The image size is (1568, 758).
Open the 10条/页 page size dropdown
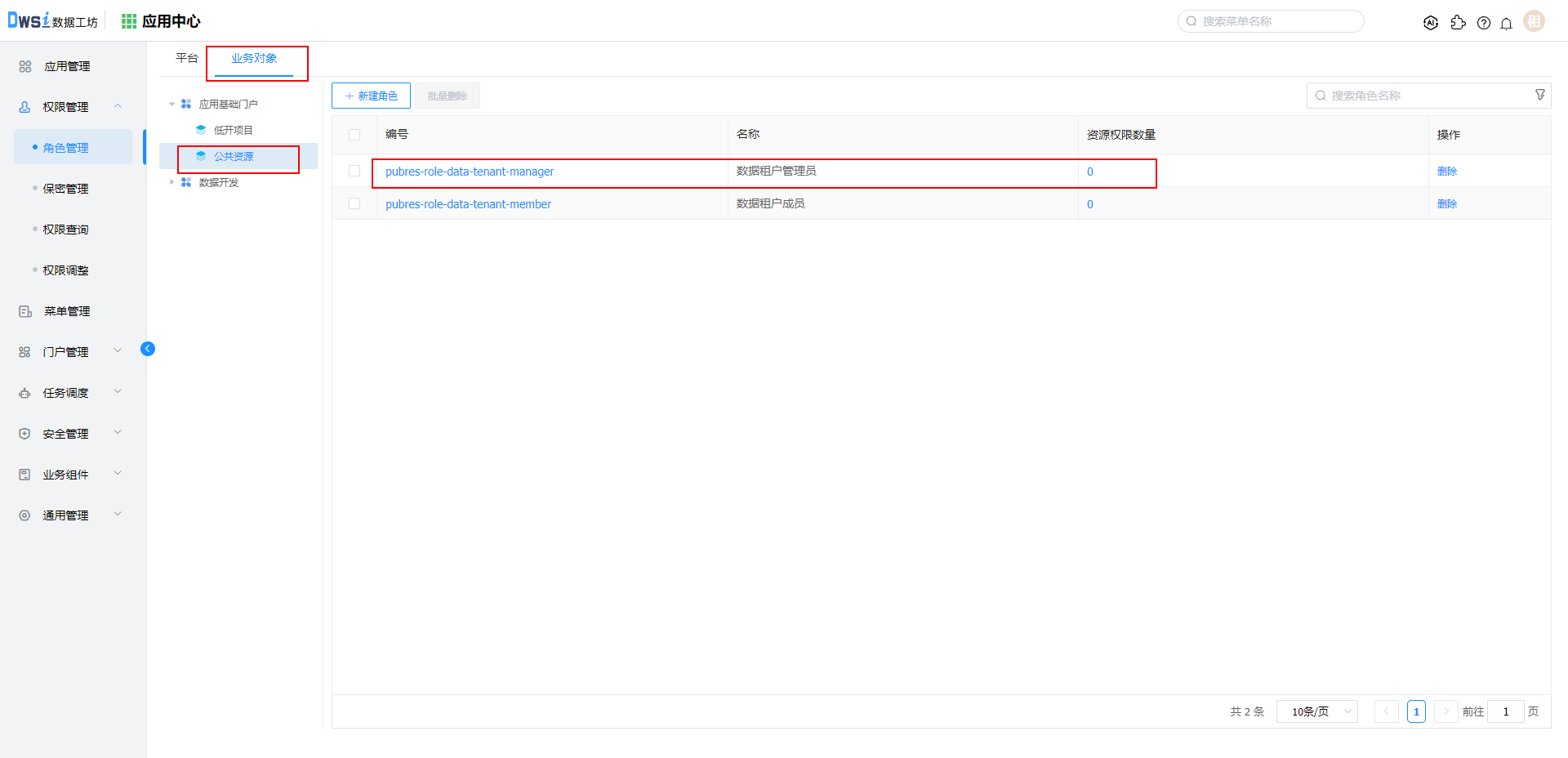[1316, 711]
